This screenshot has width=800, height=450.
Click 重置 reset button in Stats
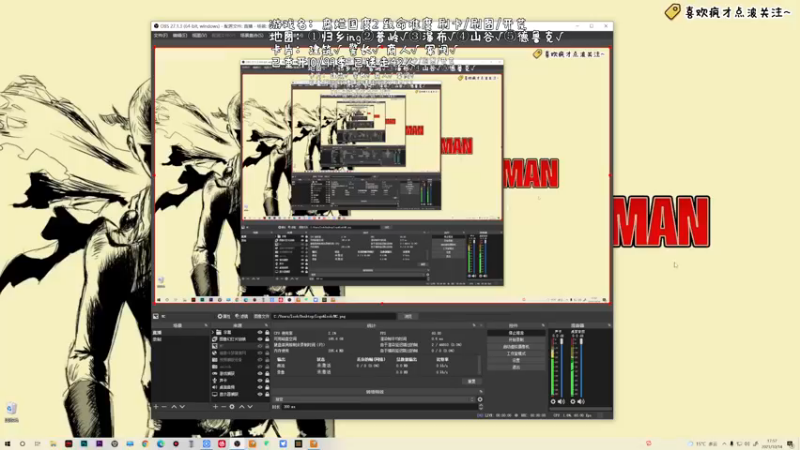472,381
